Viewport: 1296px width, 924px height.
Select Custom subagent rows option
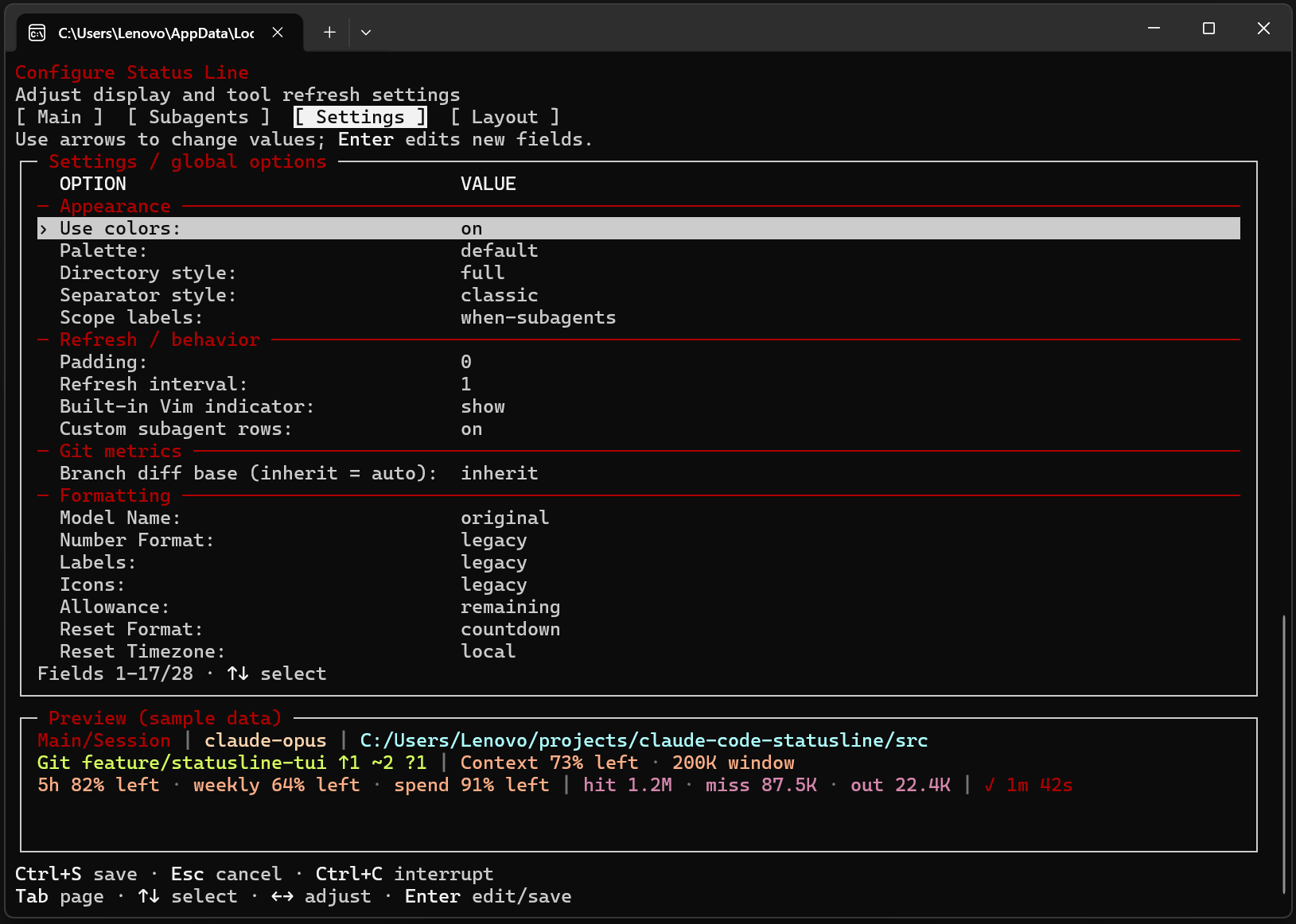[176, 429]
